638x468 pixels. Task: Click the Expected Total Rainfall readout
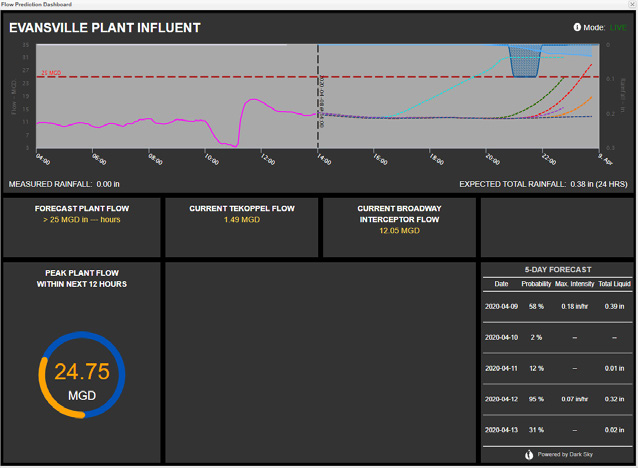pos(543,184)
